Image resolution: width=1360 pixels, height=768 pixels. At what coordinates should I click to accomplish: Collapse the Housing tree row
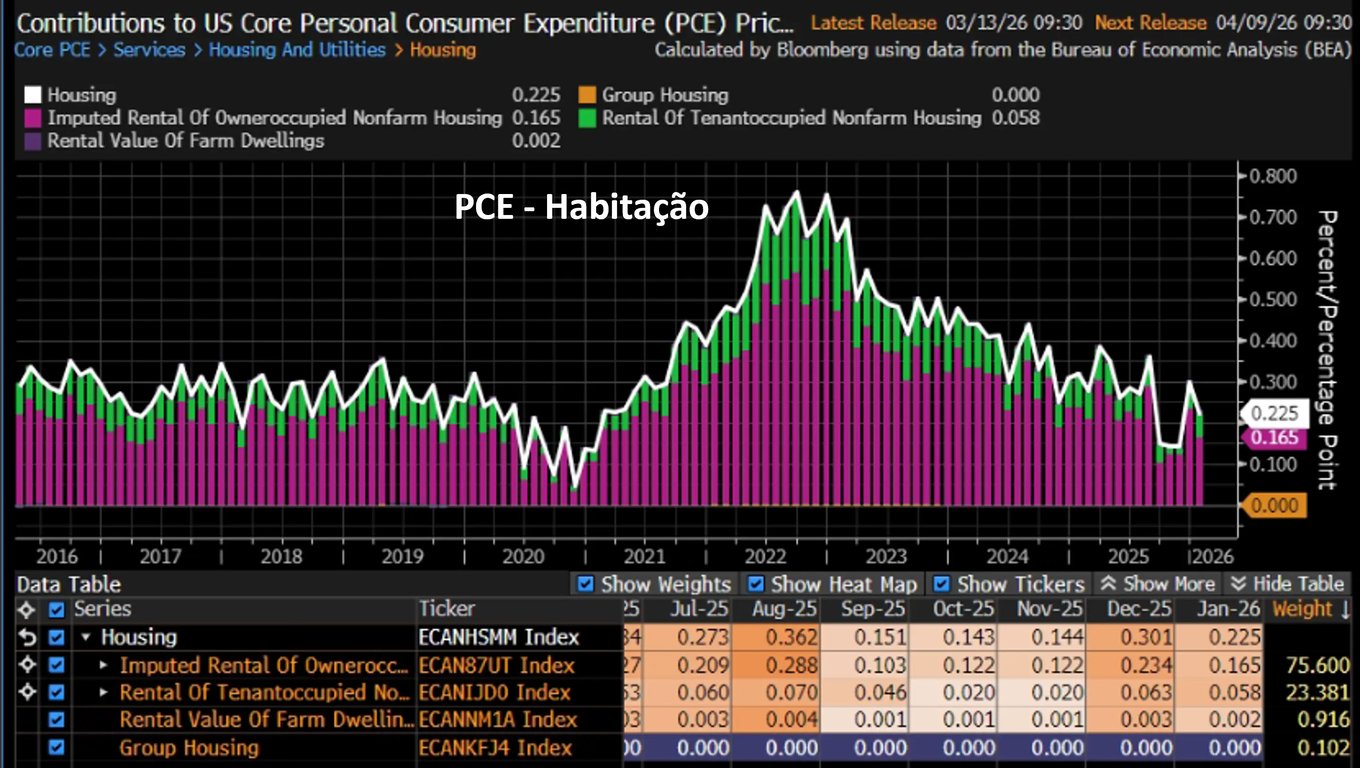(x=86, y=638)
